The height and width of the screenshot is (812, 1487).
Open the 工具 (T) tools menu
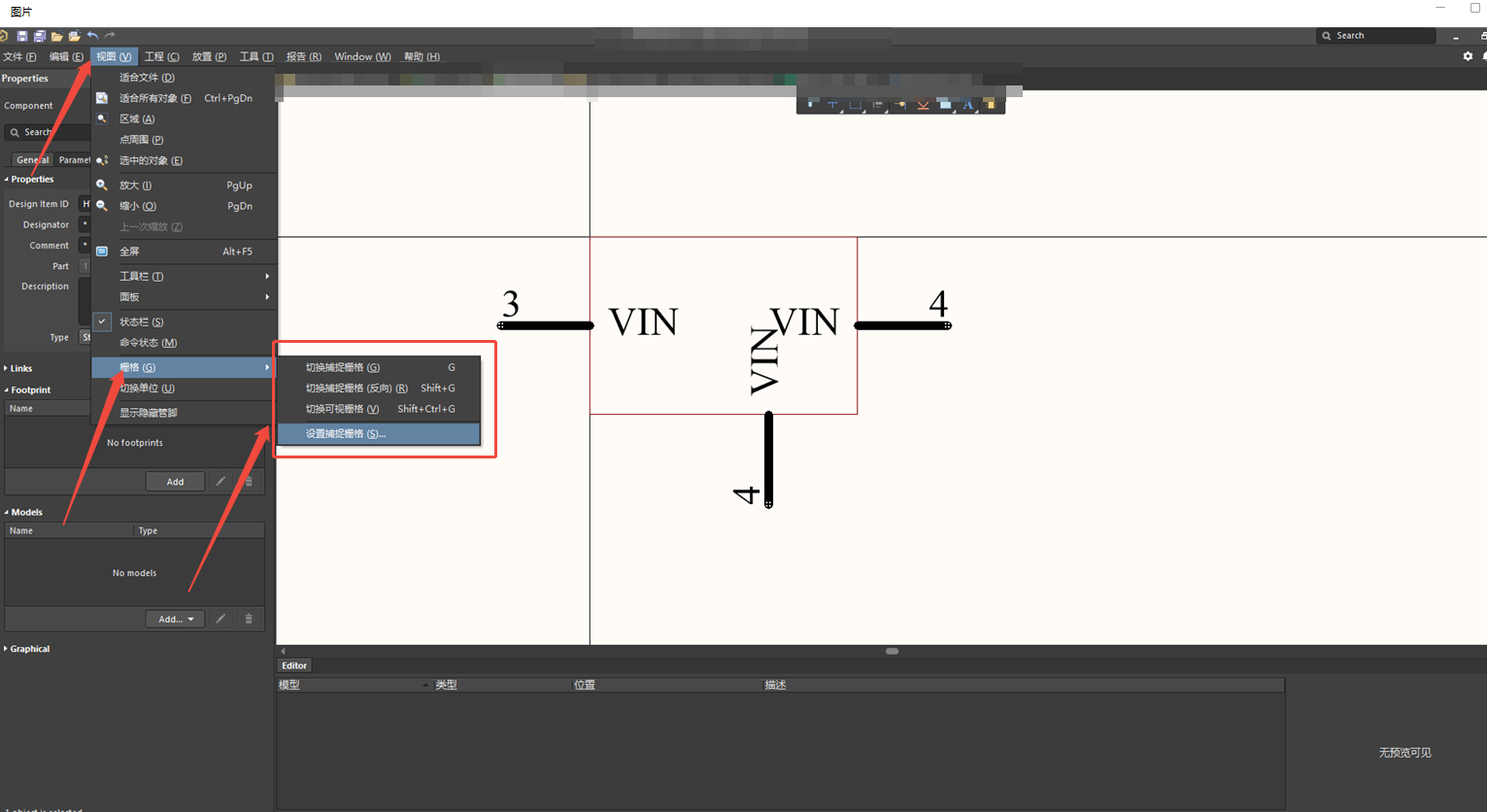point(256,56)
